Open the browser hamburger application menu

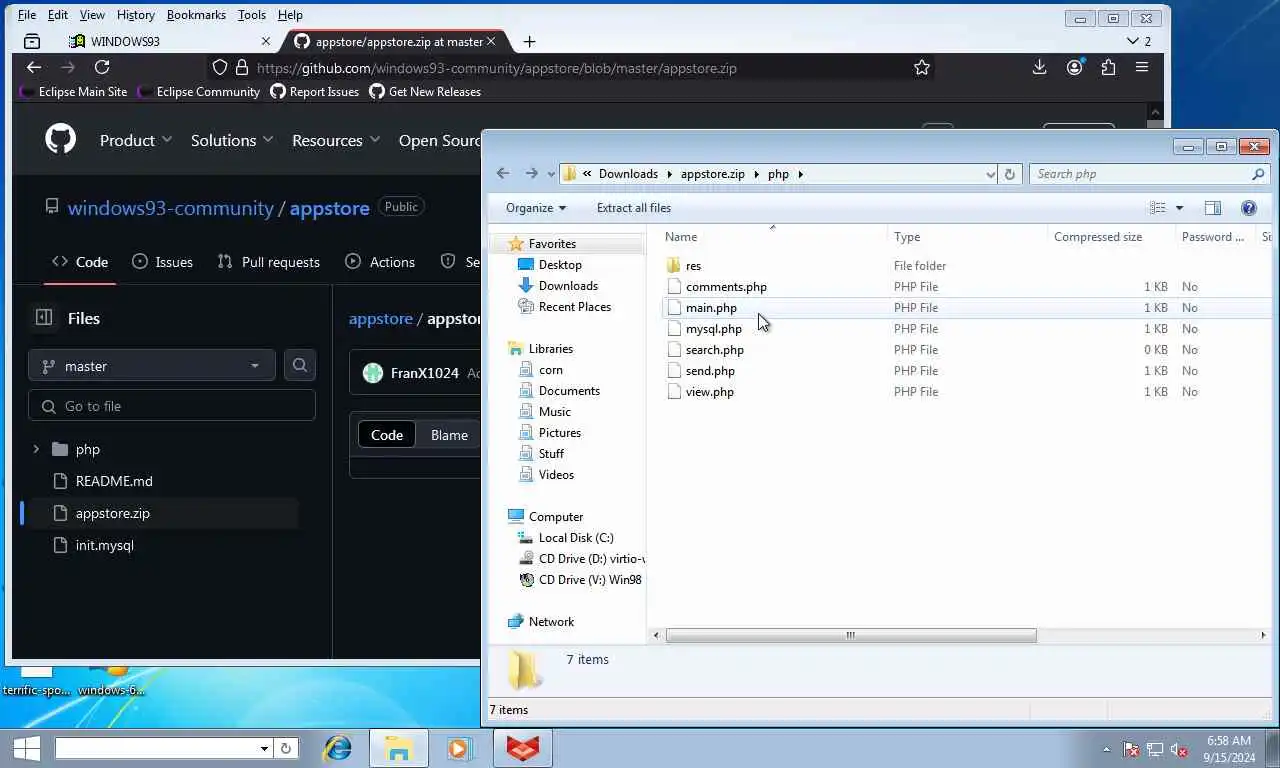point(1142,67)
